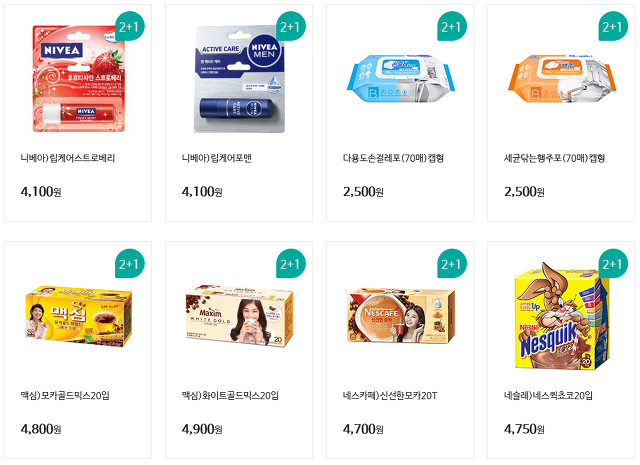Click the 2+1 badge on Nivea Men lip care

point(291,26)
